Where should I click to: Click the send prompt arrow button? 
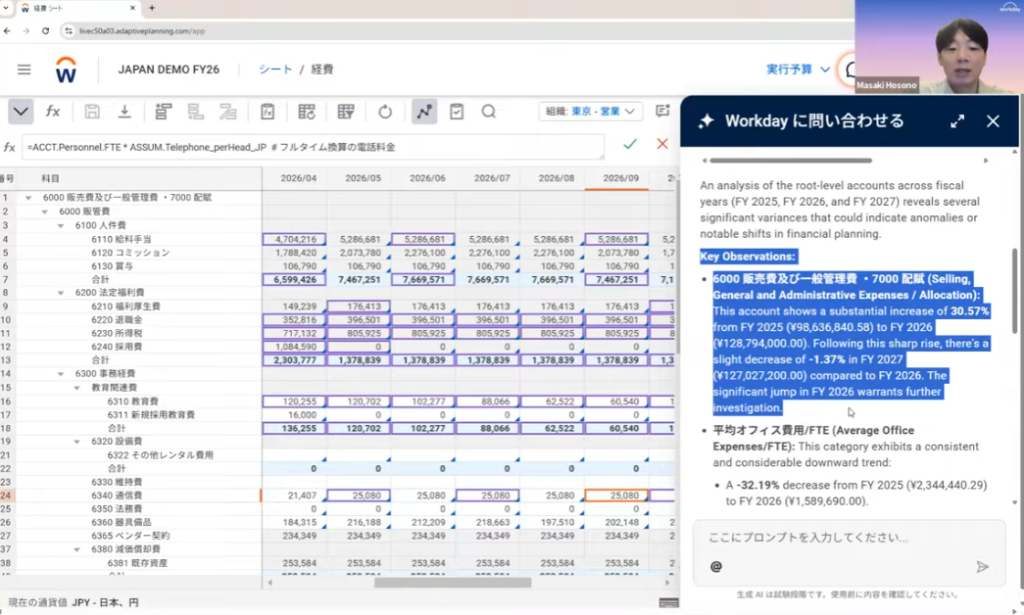coord(982,567)
